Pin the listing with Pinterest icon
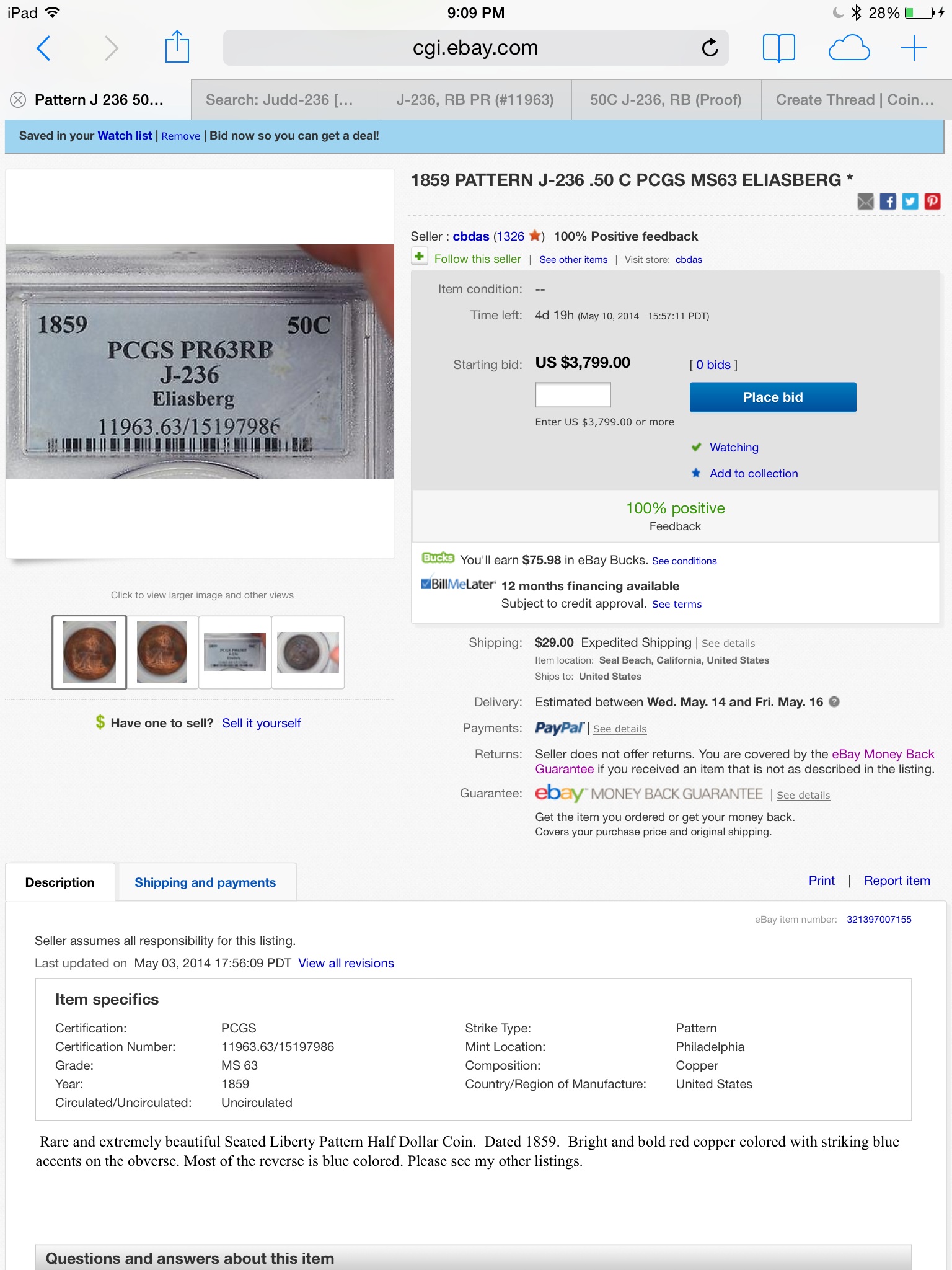The height and width of the screenshot is (1270, 952). pyautogui.click(x=932, y=202)
